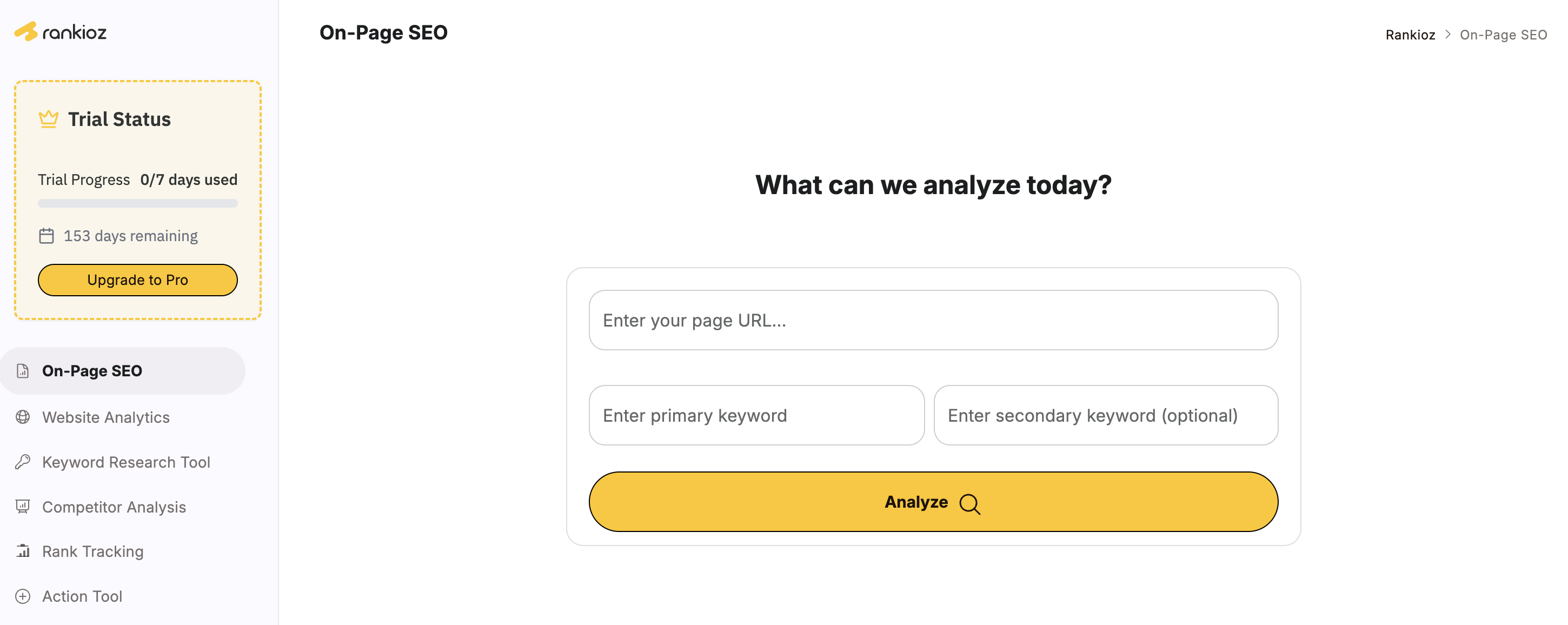Click the Trial Status crown icon
The height and width of the screenshot is (625, 1568).
click(x=49, y=118)
